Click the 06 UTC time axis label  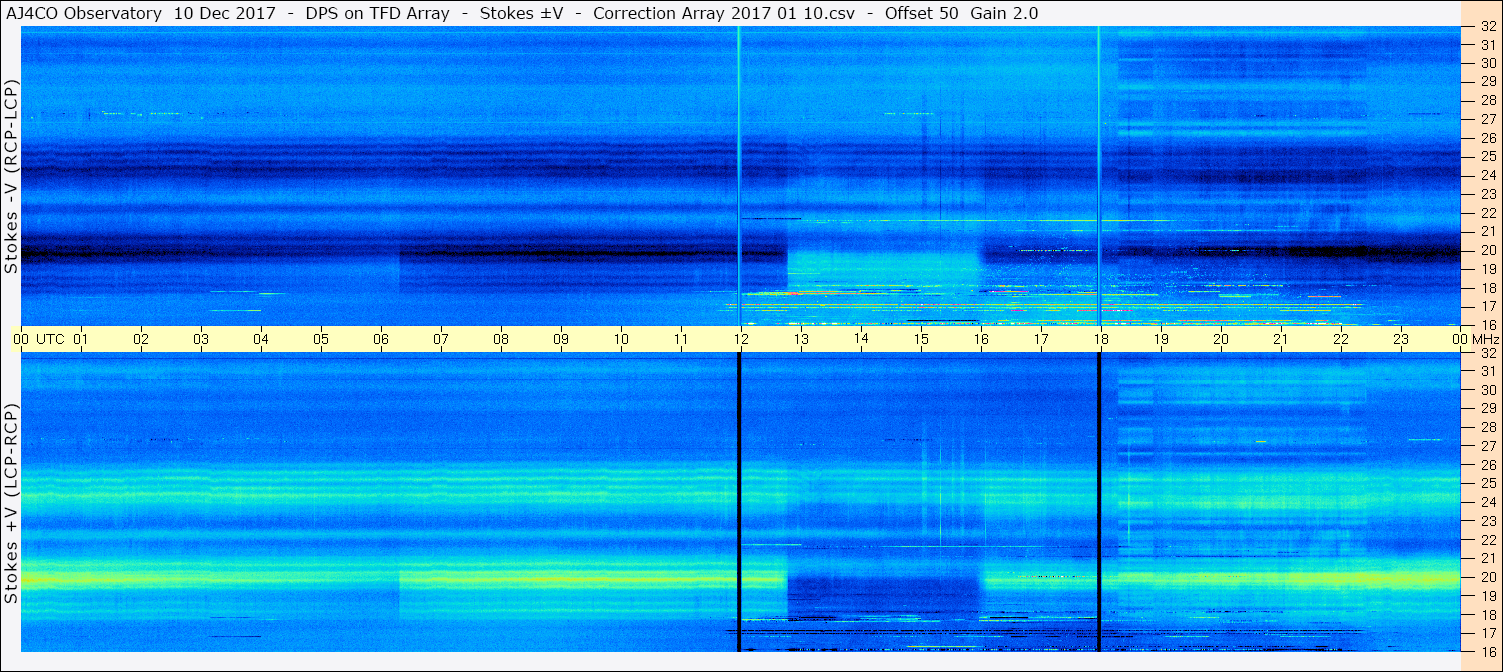coord(381,339)
